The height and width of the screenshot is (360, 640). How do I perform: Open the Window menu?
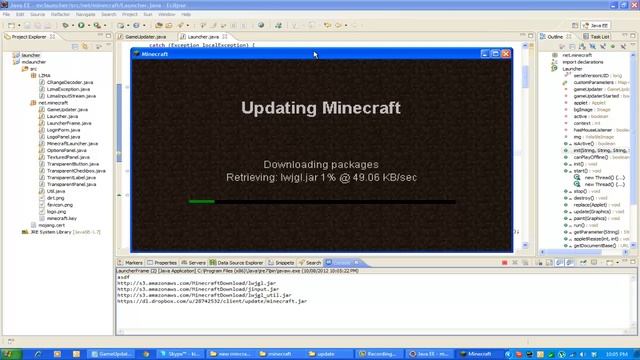[167, 14]
